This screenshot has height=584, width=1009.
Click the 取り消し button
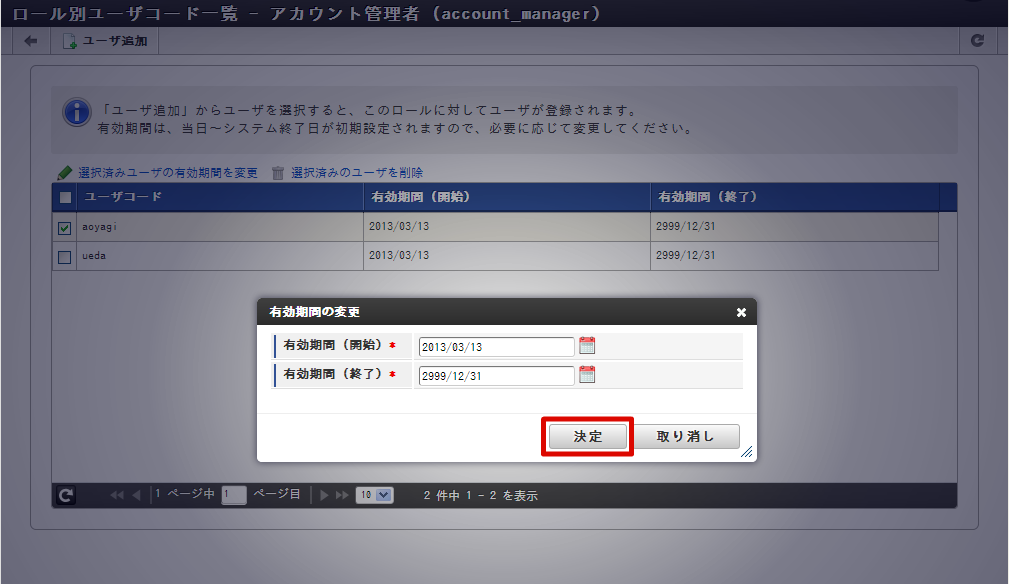(685, 437)
